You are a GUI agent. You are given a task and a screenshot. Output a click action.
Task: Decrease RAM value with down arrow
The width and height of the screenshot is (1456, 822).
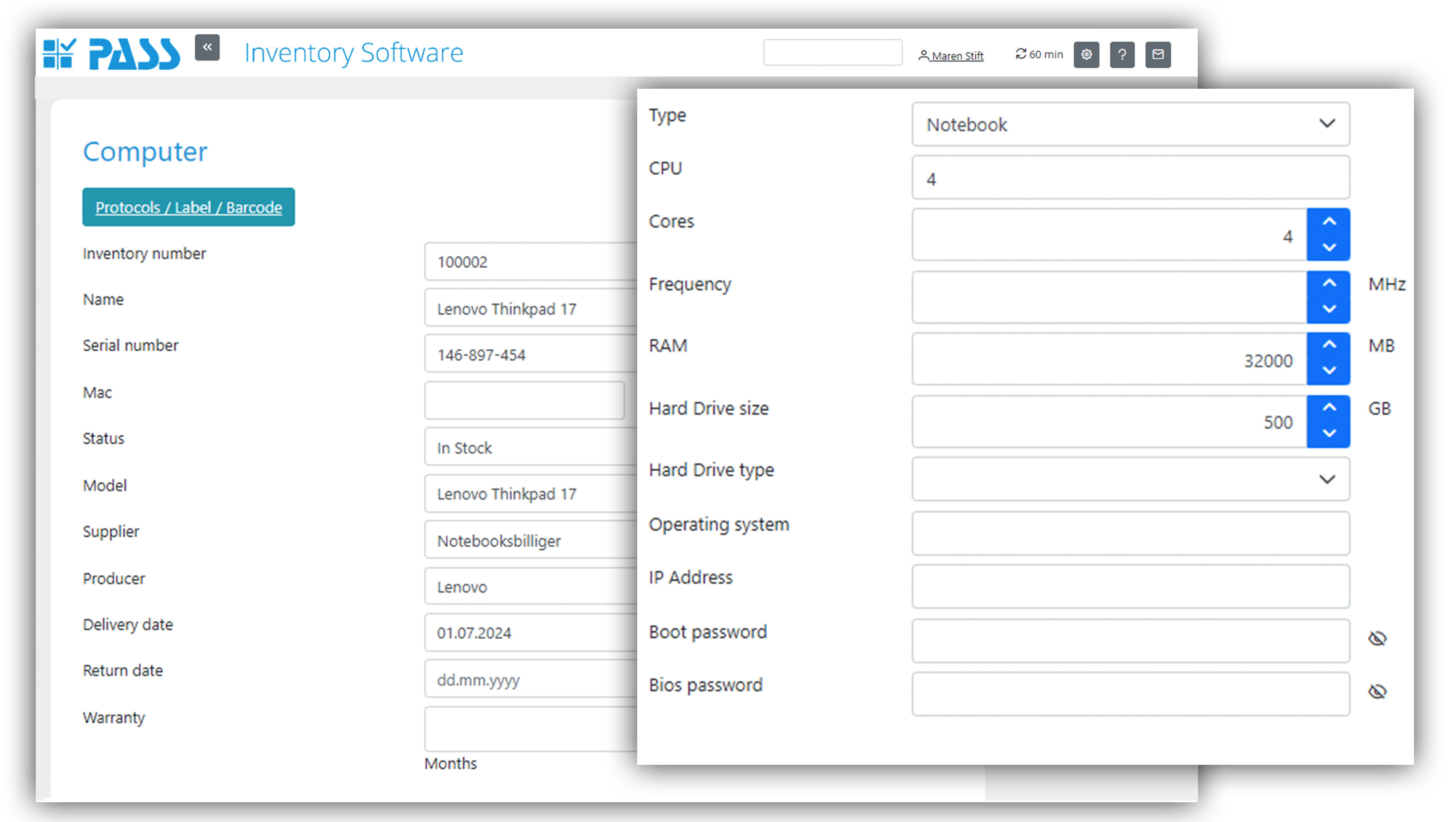point(1329,370)
